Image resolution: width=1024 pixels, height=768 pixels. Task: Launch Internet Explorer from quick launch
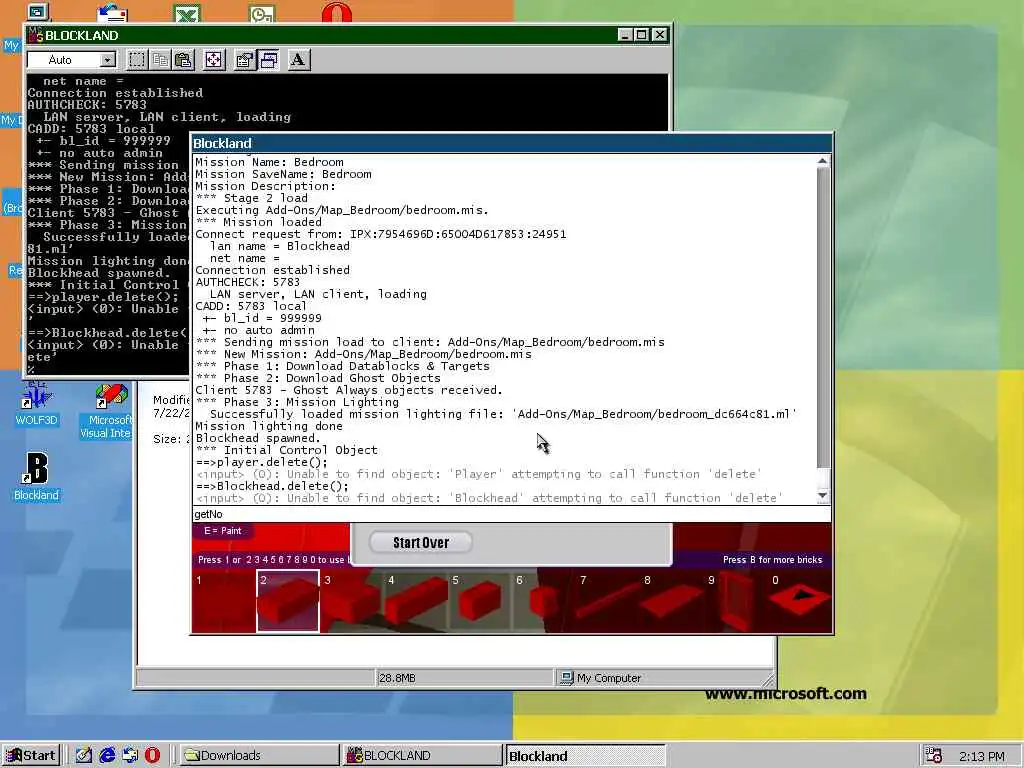[107, 756]
